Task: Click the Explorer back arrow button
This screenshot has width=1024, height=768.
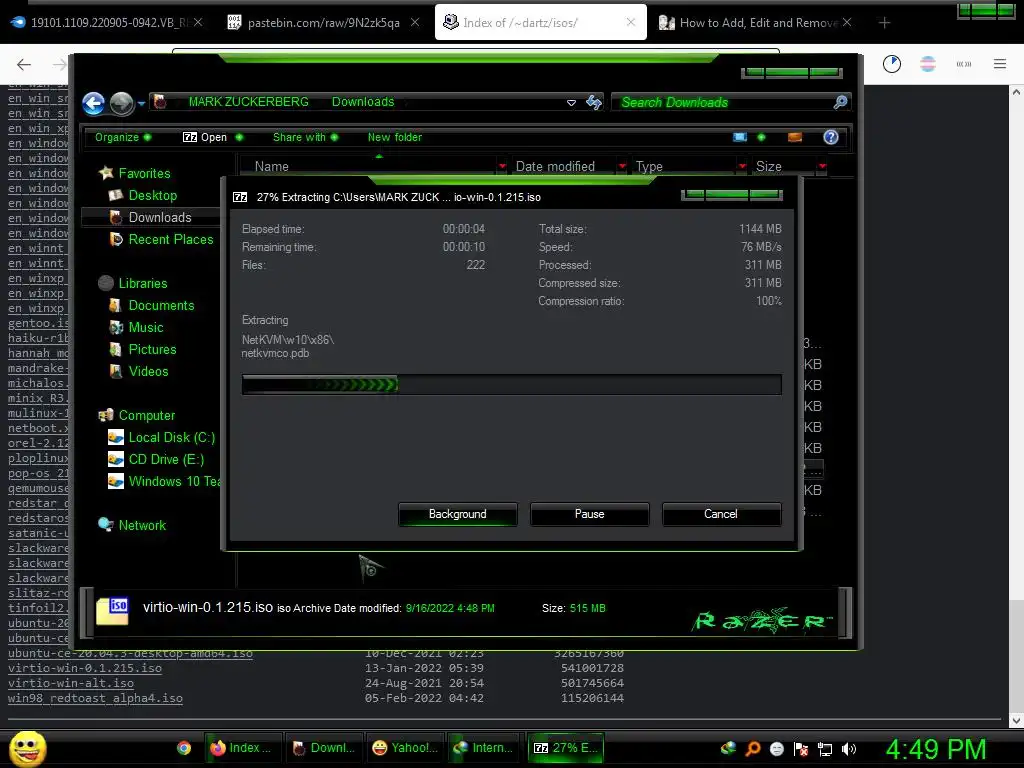Action: [x=93, y=103]
